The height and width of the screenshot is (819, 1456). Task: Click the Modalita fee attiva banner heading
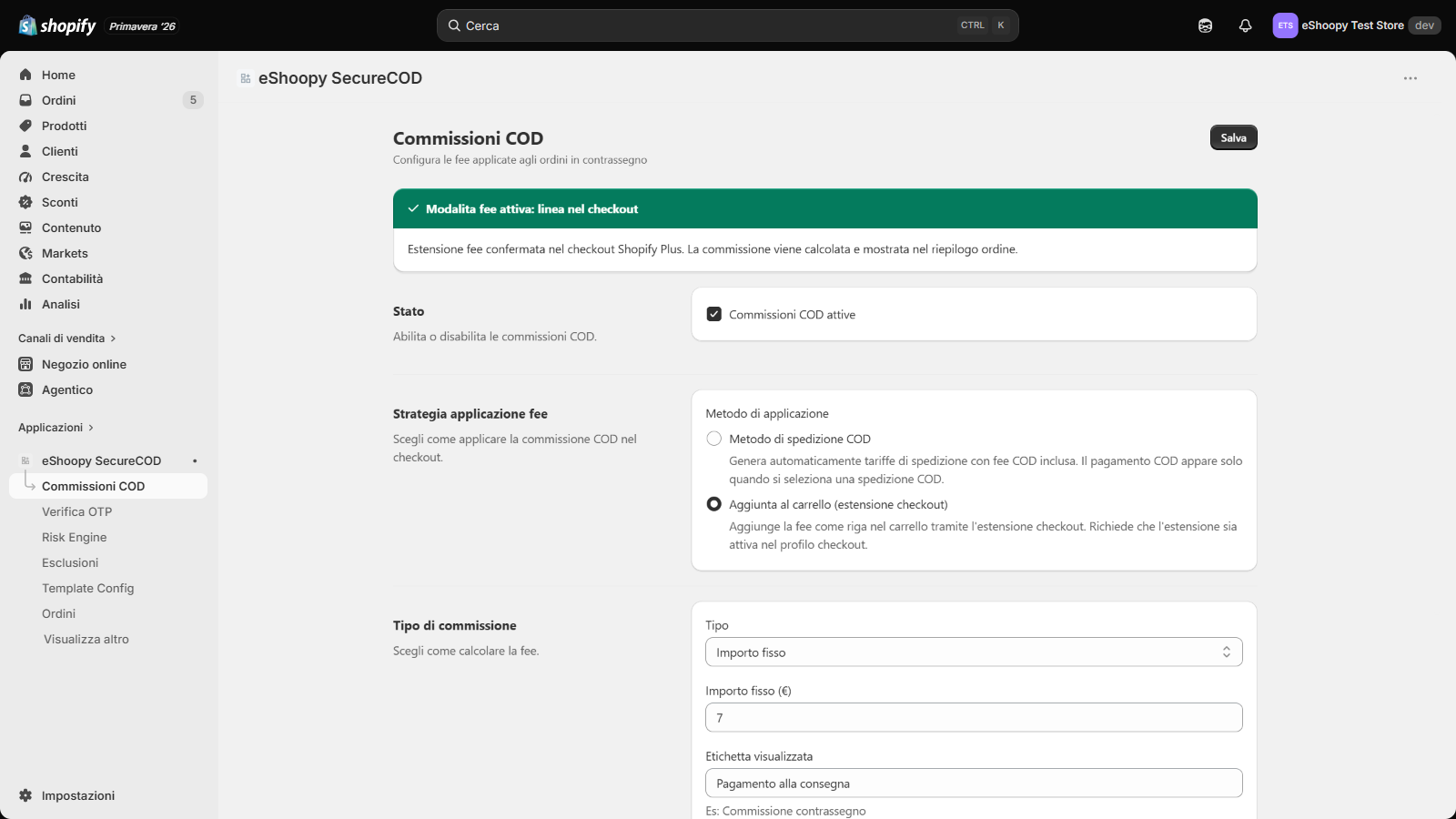(x=532, y=209)
